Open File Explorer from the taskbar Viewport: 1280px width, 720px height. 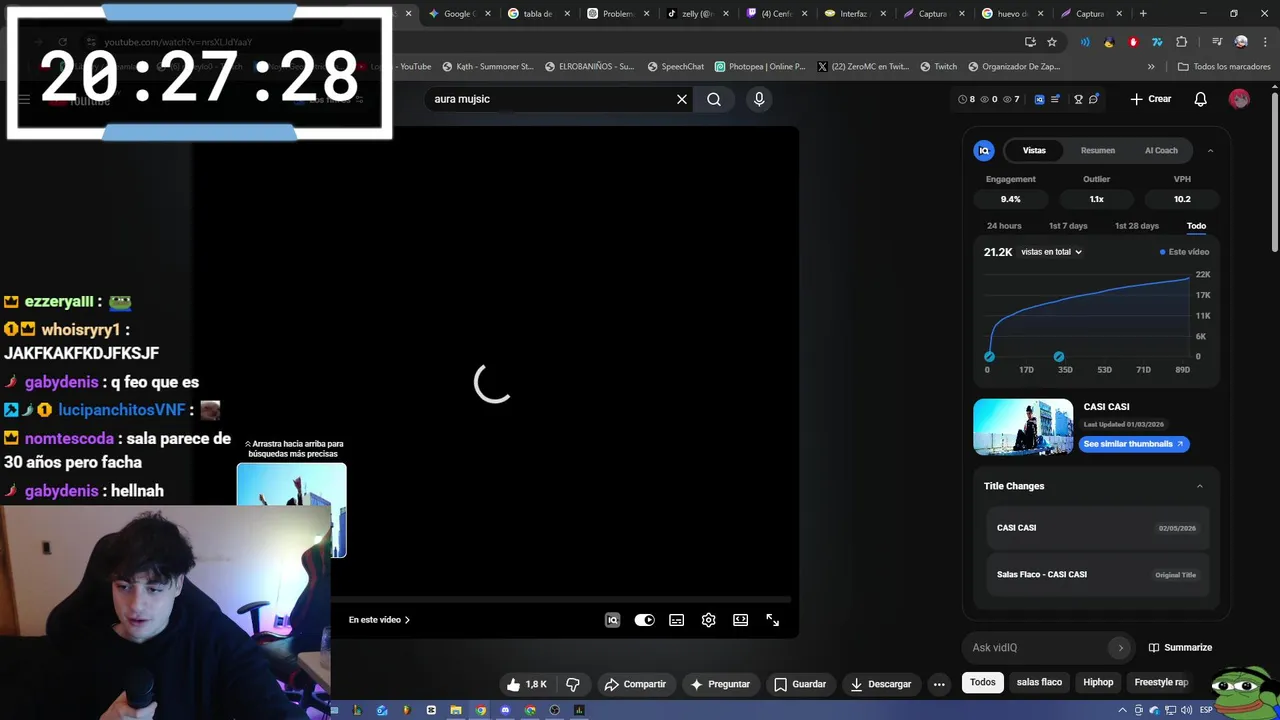(x=456, y=710)
